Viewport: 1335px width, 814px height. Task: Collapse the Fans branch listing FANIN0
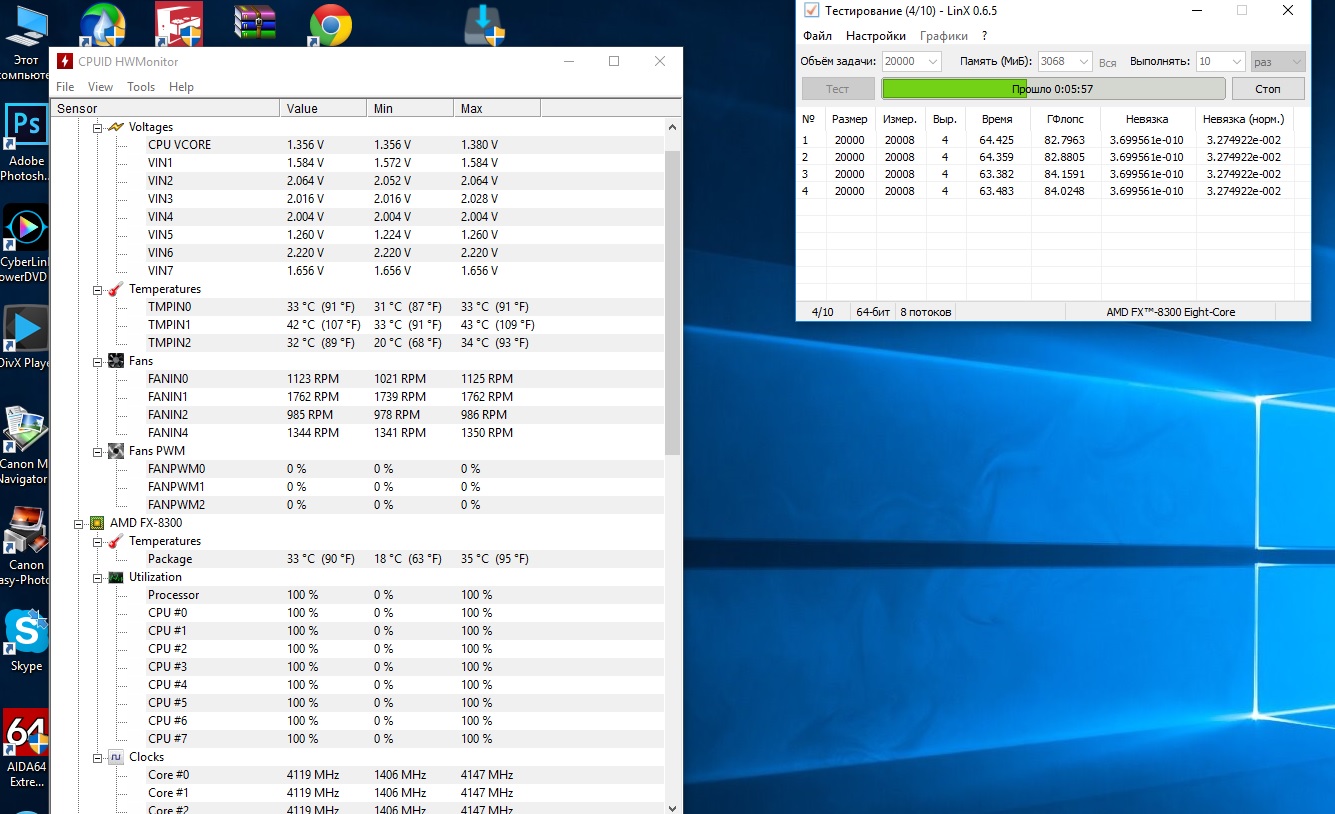[x=98, y=361]
